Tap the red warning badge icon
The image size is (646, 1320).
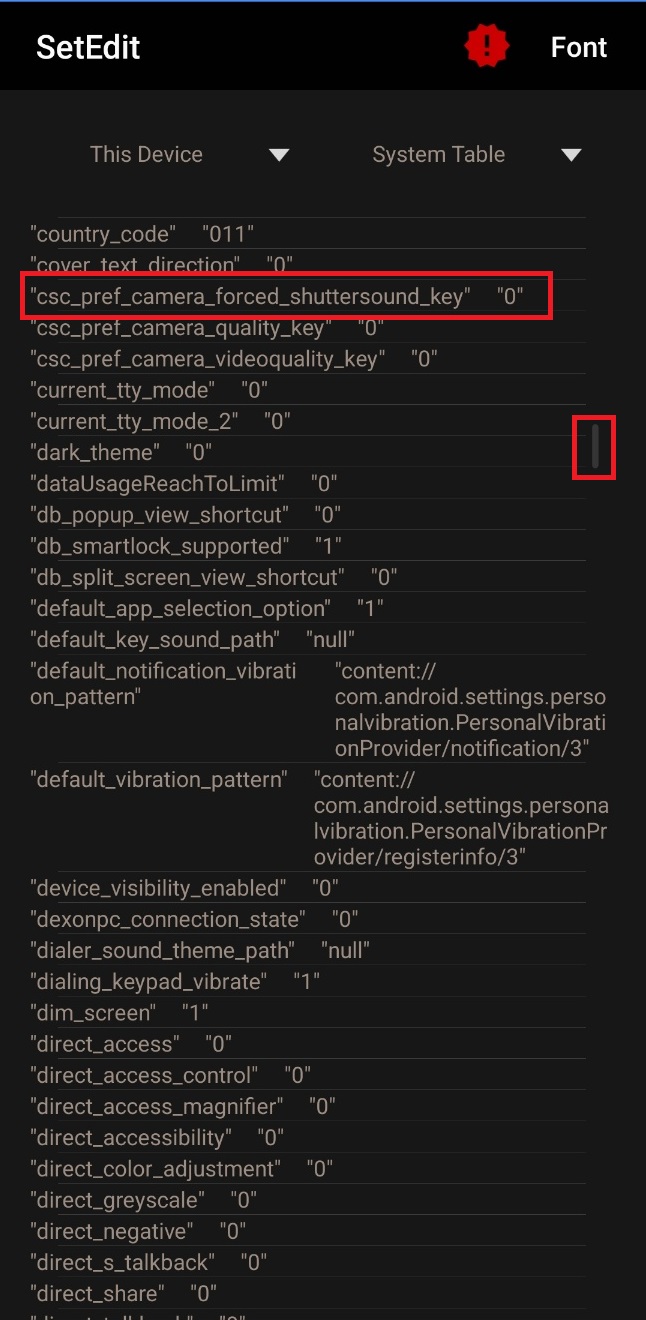click(x=486, y=46)
